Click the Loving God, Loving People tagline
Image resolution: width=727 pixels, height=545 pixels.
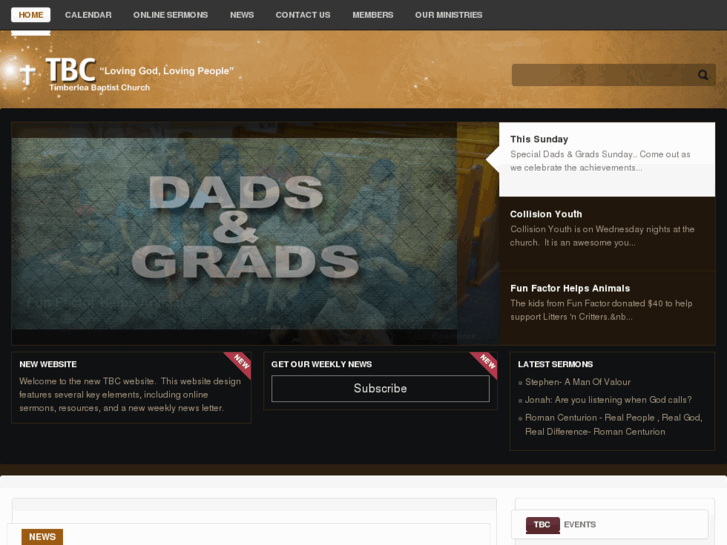point(167,71)
